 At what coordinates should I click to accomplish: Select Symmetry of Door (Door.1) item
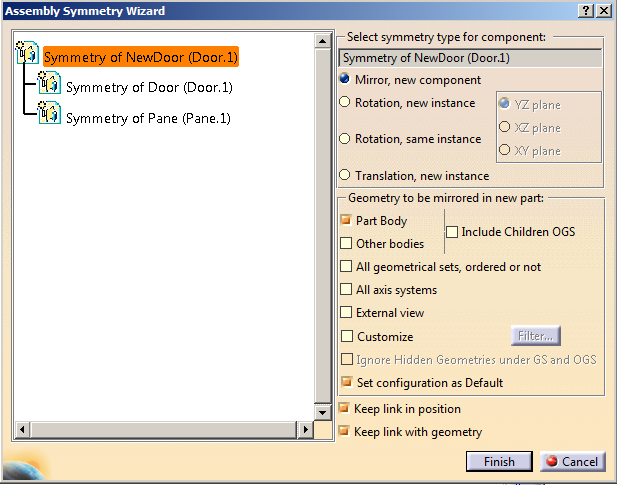point(149,88)
